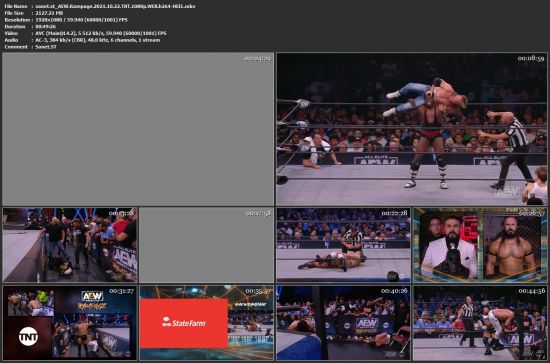Click the 00:22:28 timestamp label
This screenshot has height=363, width=550.
395,213
